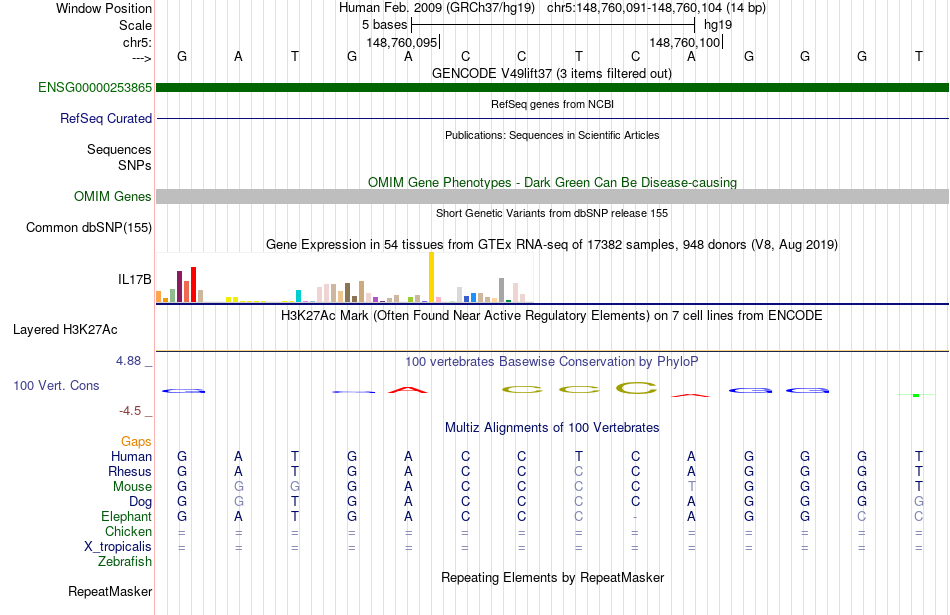Click the SNPs publications track label
This screenshot has width=950, height=615.
click(135, 165)
